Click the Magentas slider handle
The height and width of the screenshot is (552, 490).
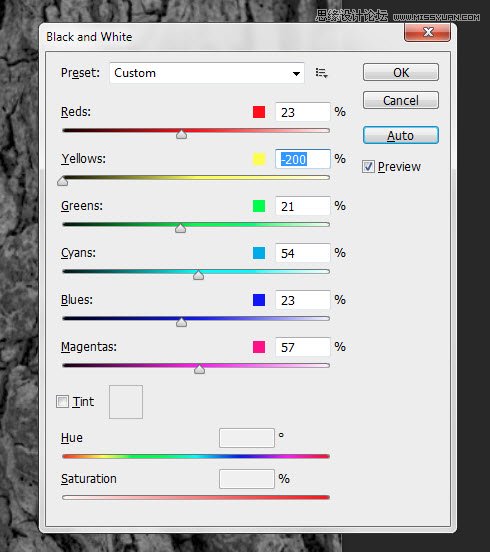[199, 369]
